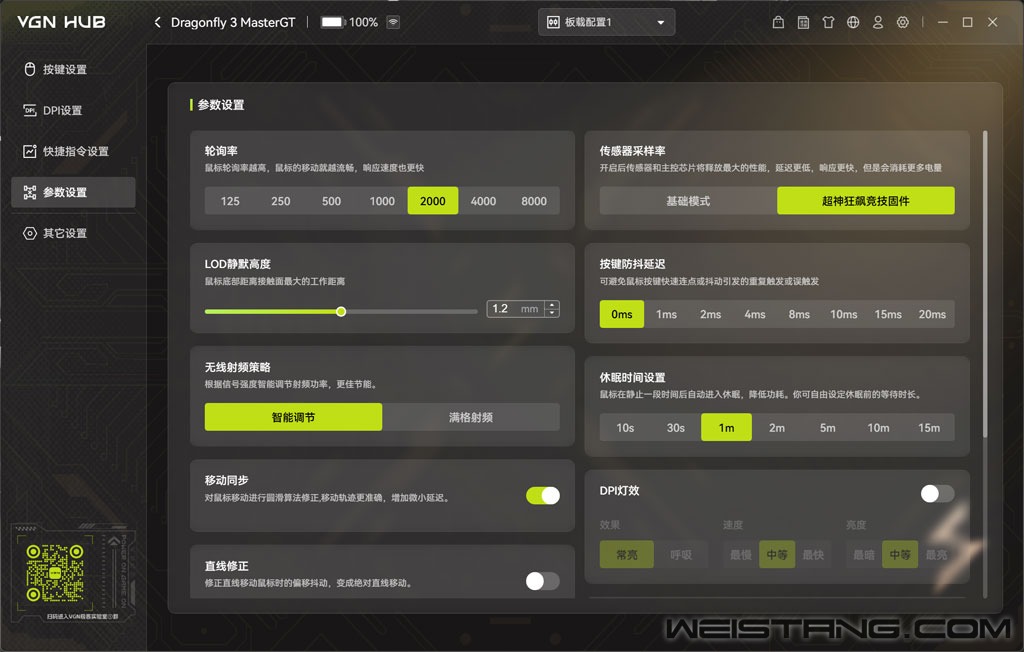Click the mouse icon beside 按键设置
This screenshot has height=652, width=1024.
tap(29, 69)
